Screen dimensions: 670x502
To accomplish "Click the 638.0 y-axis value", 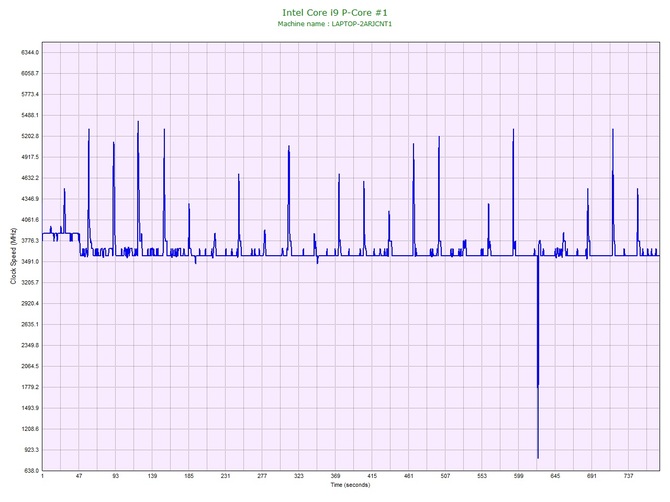I will tap(31, 471).
